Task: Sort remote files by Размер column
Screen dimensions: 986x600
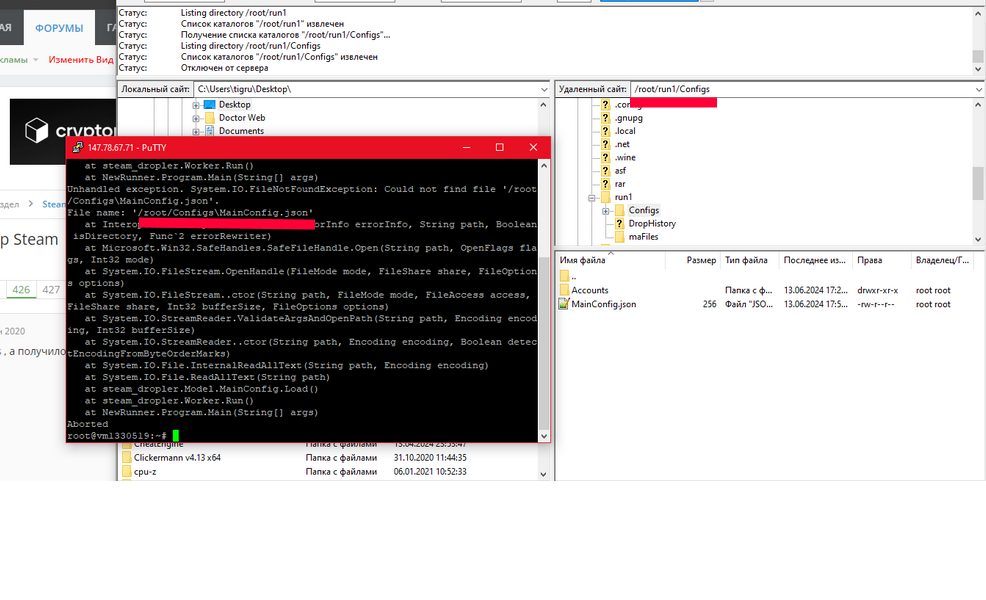Action: coord(693,260)
